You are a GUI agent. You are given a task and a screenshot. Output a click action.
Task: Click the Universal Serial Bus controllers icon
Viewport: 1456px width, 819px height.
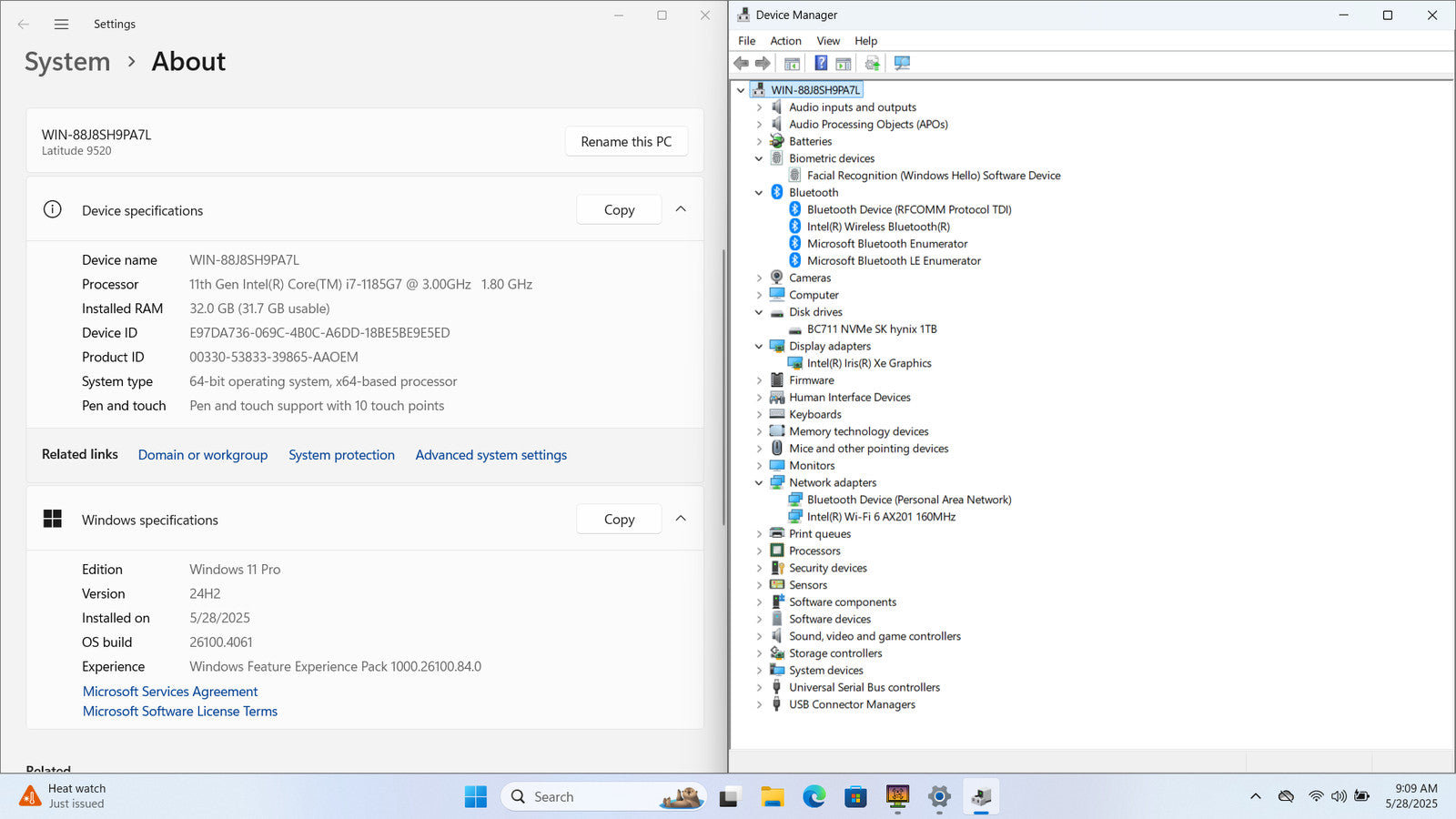[777, 687]
